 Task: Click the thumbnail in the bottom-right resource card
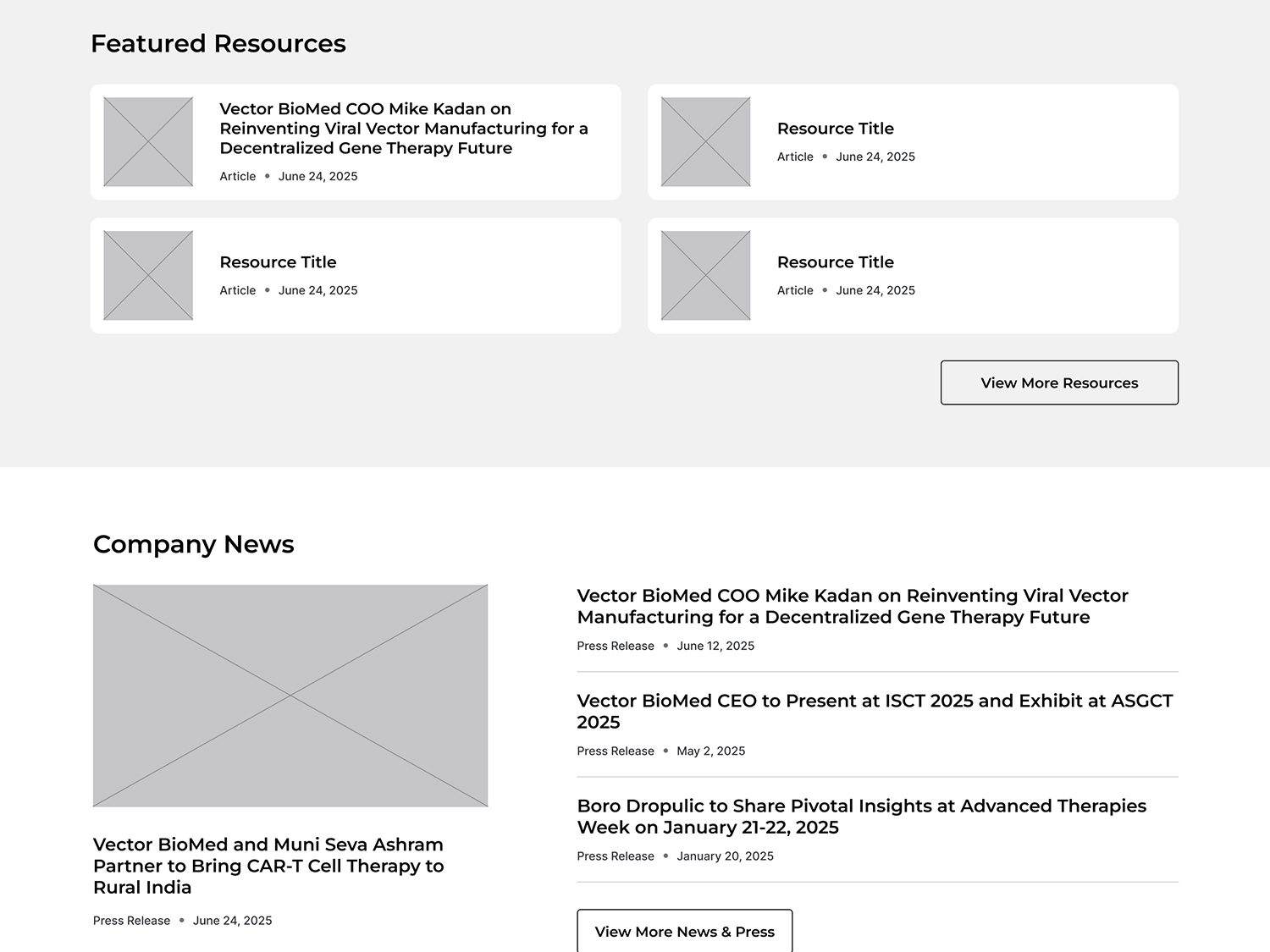(x=705, y=276)
